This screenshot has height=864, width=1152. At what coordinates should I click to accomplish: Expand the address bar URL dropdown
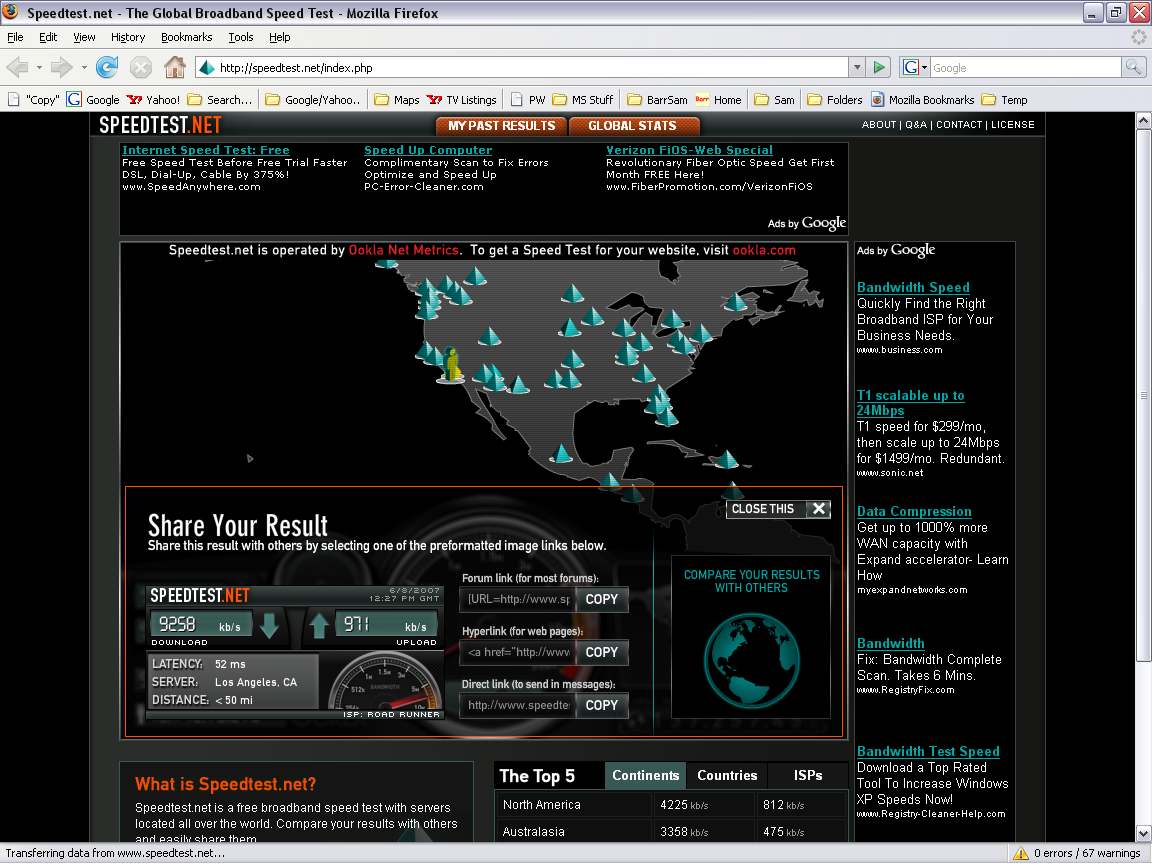click(857, 68)
